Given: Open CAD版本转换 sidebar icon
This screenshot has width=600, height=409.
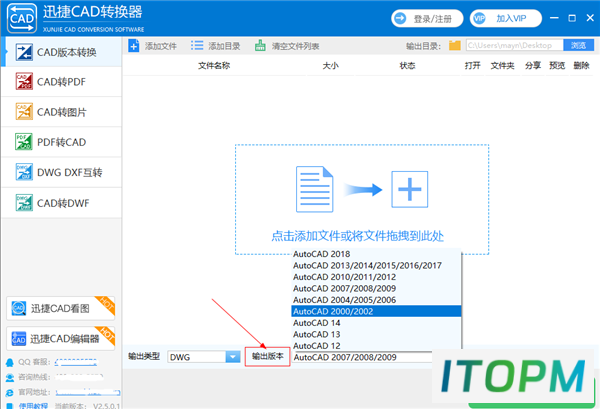Looking at the screenshot, I should [24, 52].
